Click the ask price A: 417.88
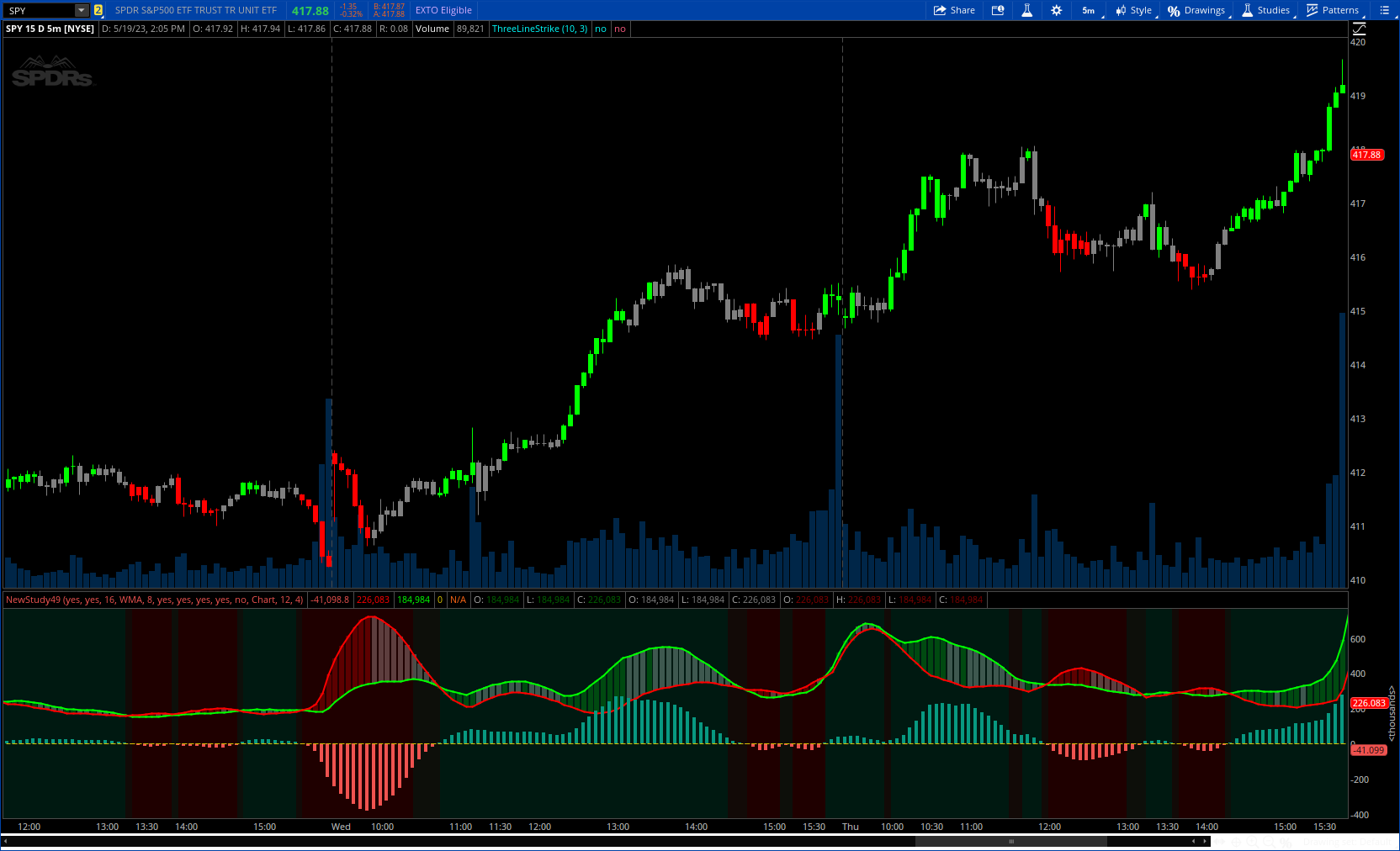This screenshot has width=1400, height=851. point(389,14)
